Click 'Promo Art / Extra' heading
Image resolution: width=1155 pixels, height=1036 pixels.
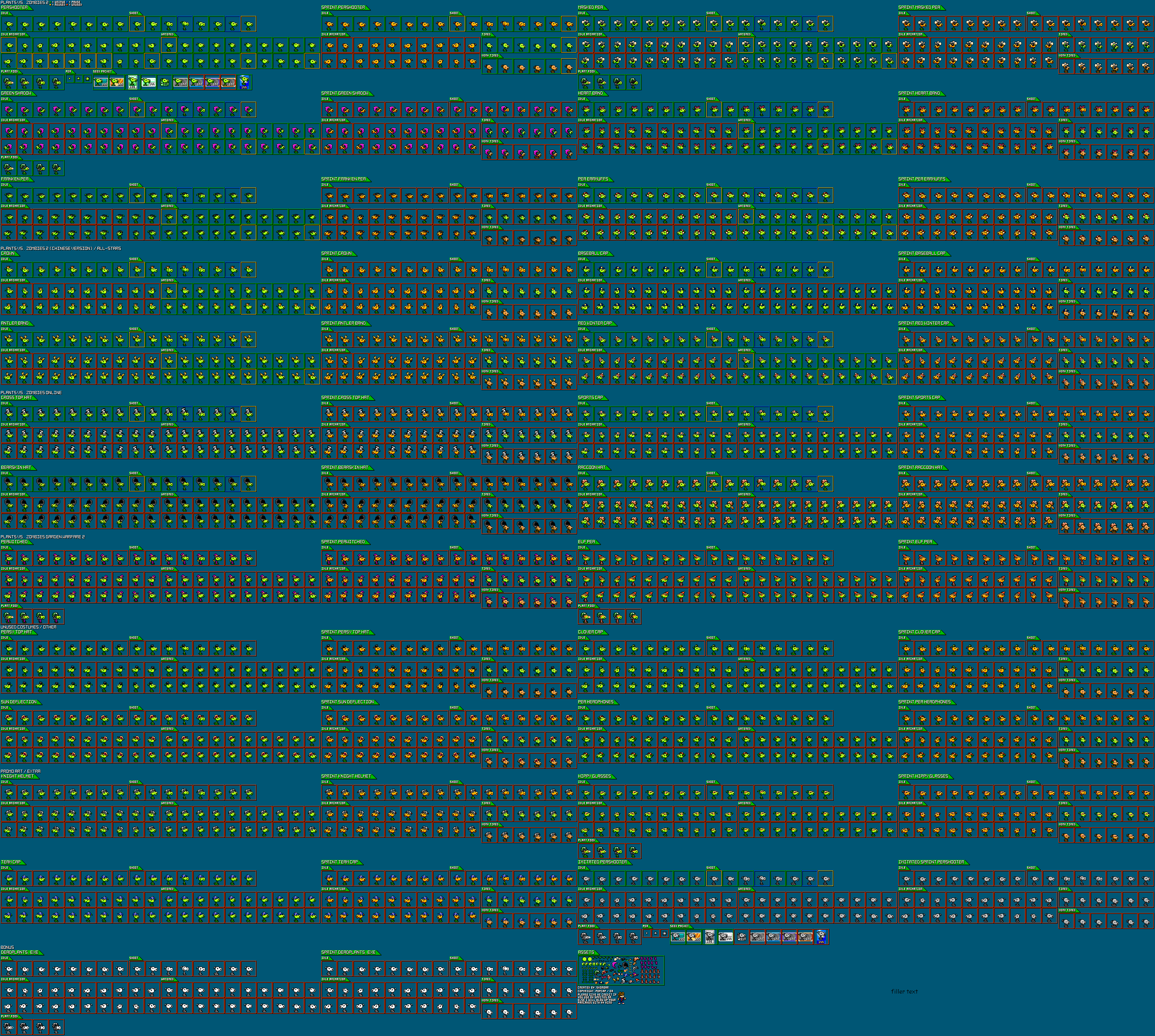(x=20, y=771)
